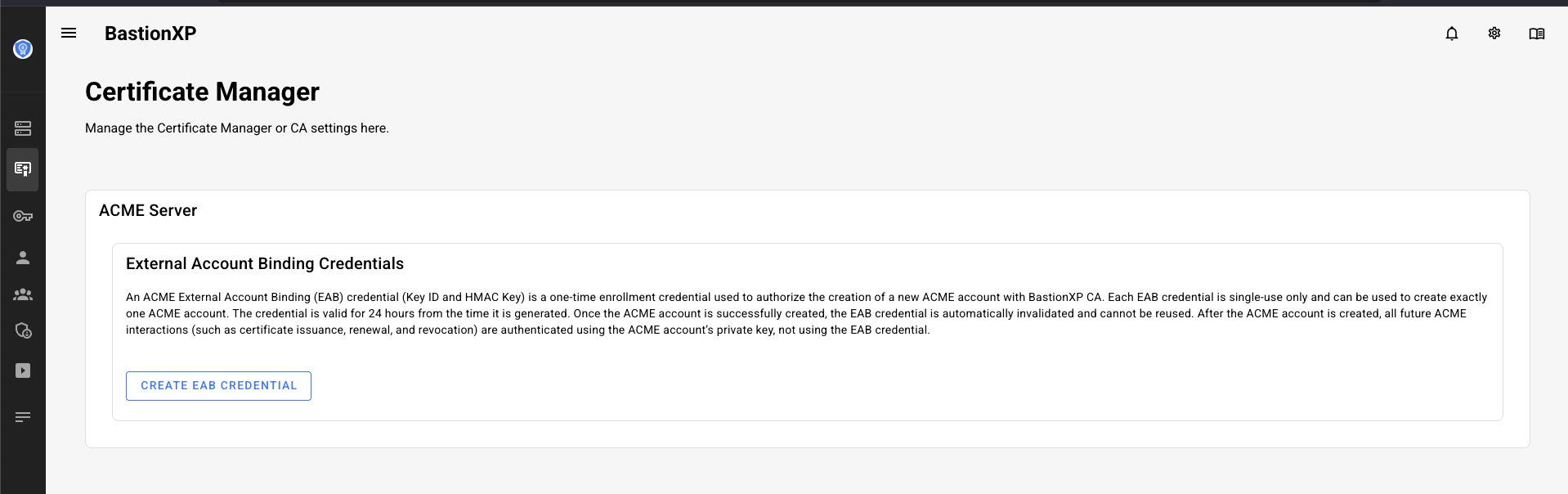This screenshot has height=494, width=1568.
Task: Open the documentation book icon
Action: click(1537, 34)
